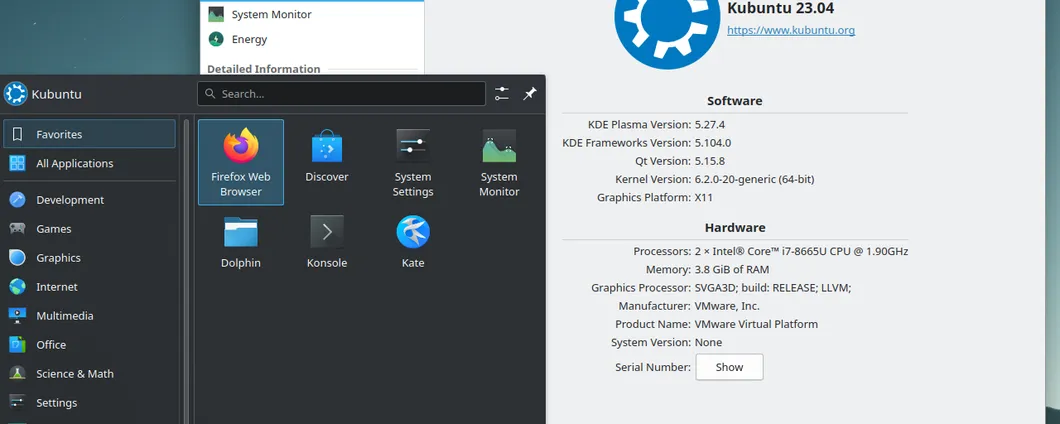The image size is (1060, 424).
Task: Select the All Applications category
Action: pos(89,163)
